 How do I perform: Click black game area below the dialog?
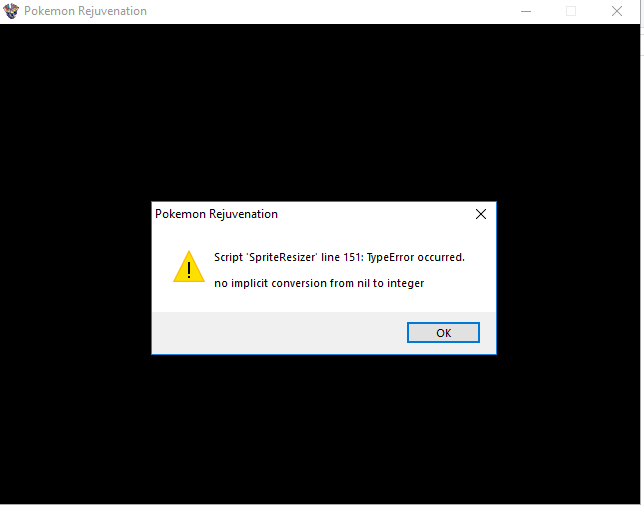coord(320,429)
